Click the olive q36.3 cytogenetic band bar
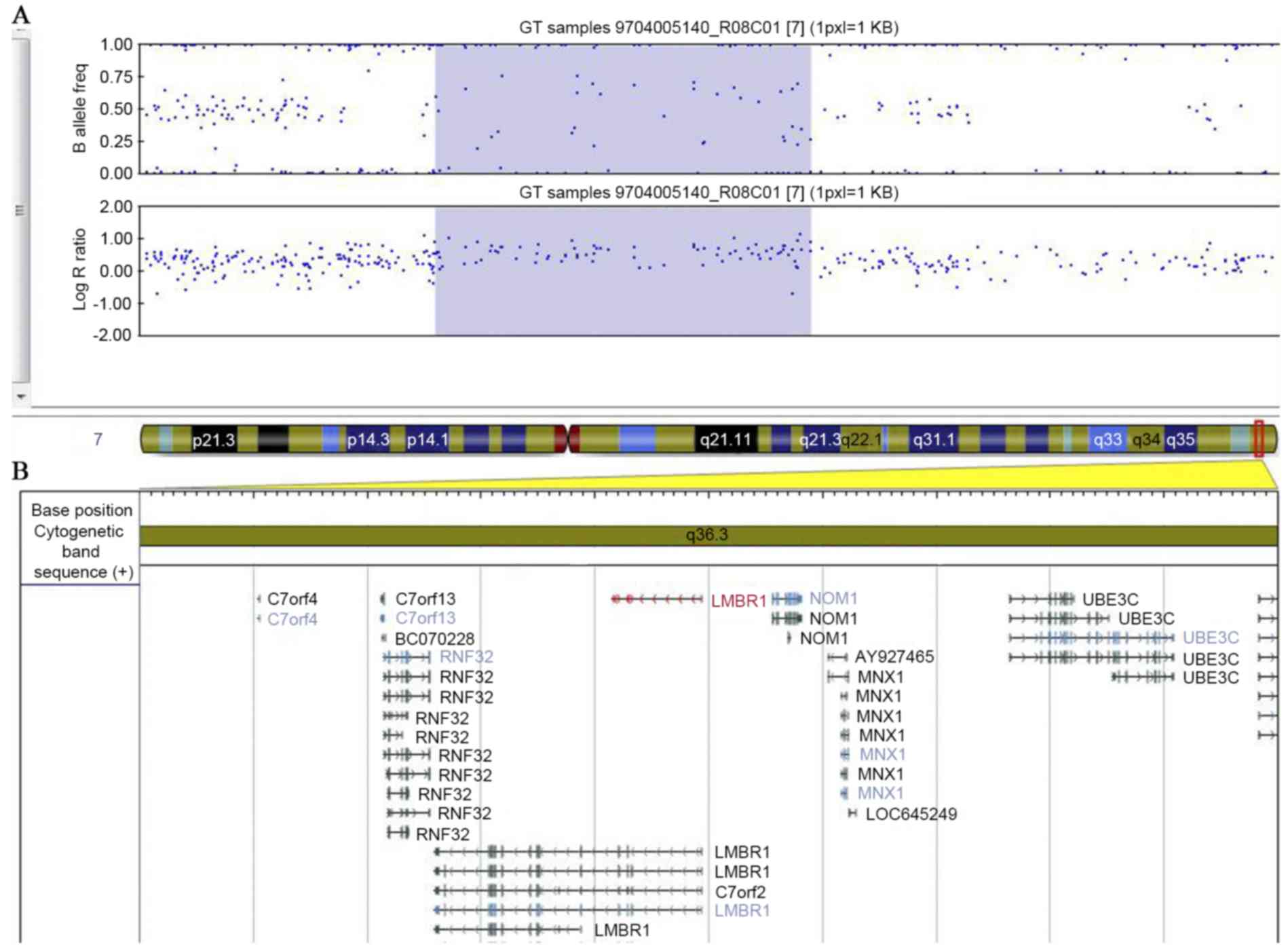This screenshot has width=1288, height=951. (708, 536)
